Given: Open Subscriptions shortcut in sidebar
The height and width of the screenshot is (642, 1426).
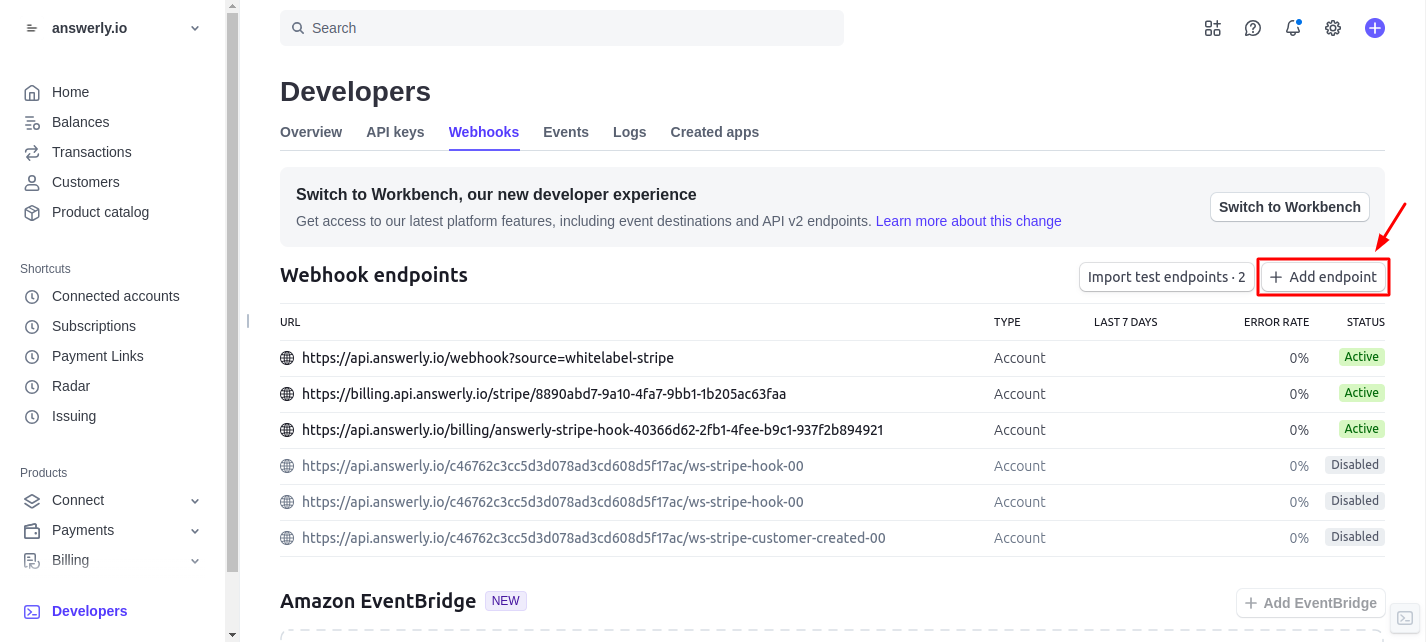Looking at the screenshot, I should click(x=94, y=326).
